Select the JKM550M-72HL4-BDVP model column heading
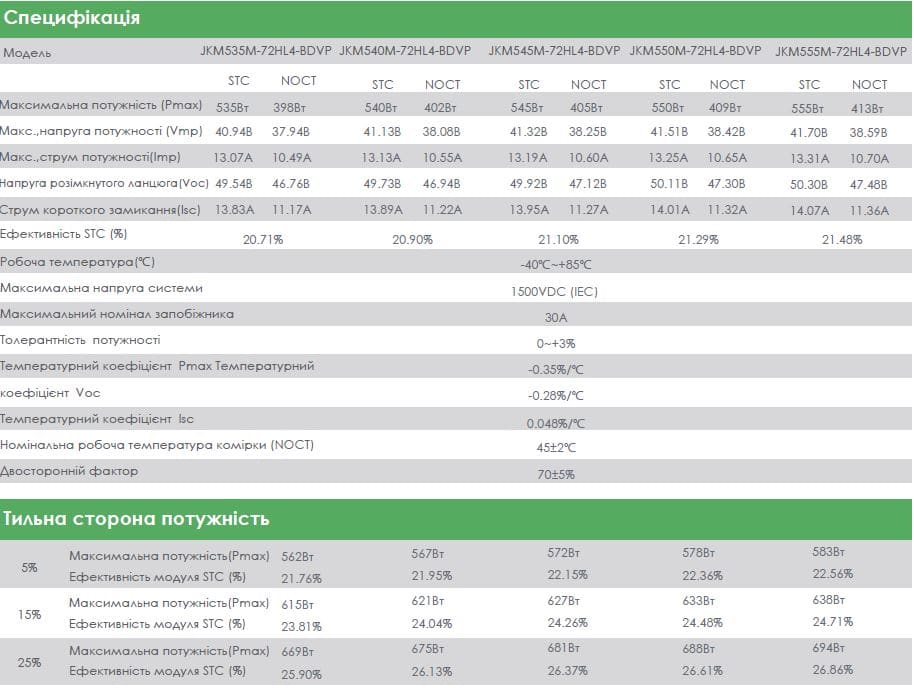The height and width of the screenshot is (691, 914). pyautogui.click(x=695, y=51)
